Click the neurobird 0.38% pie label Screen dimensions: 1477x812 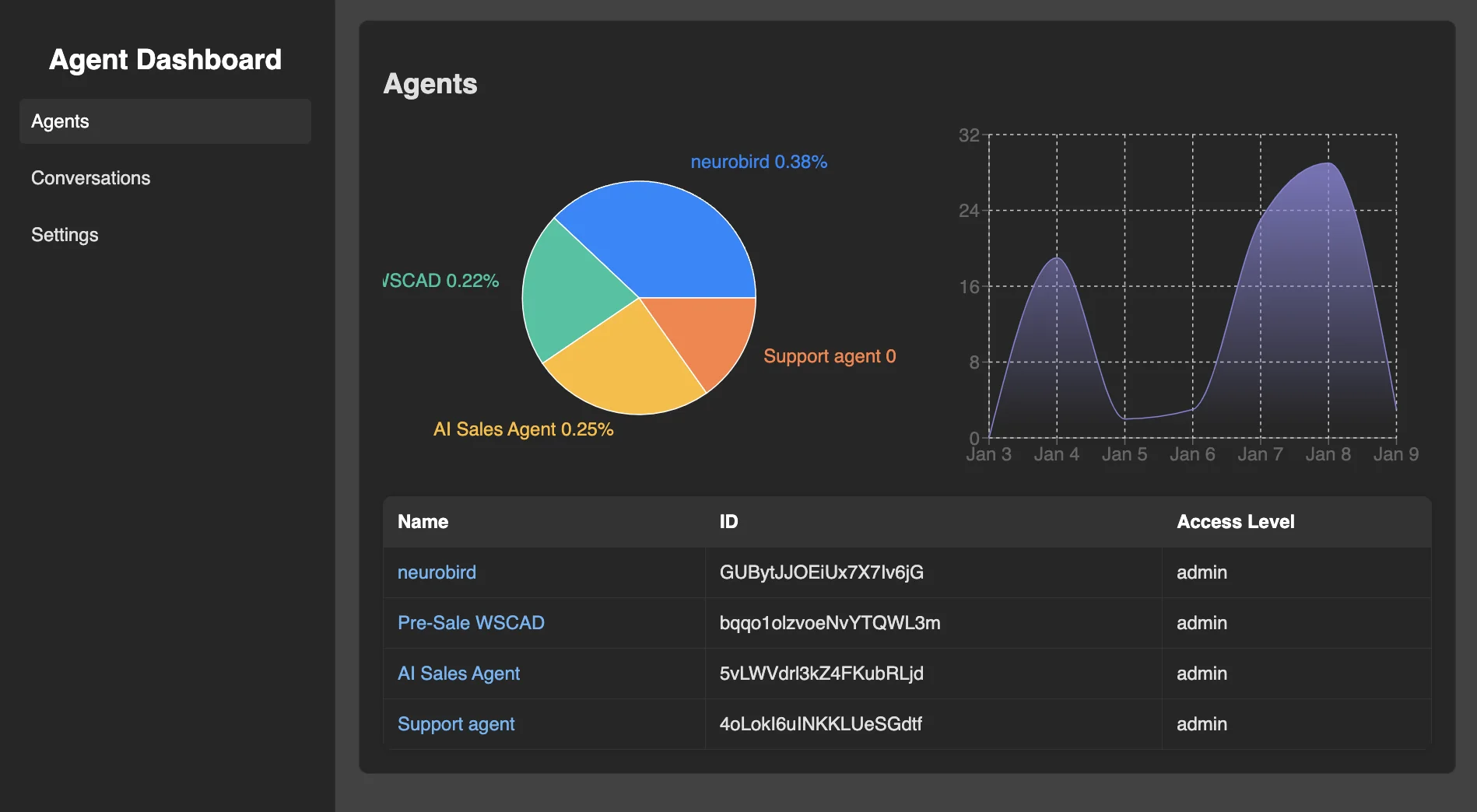(759, 162)
